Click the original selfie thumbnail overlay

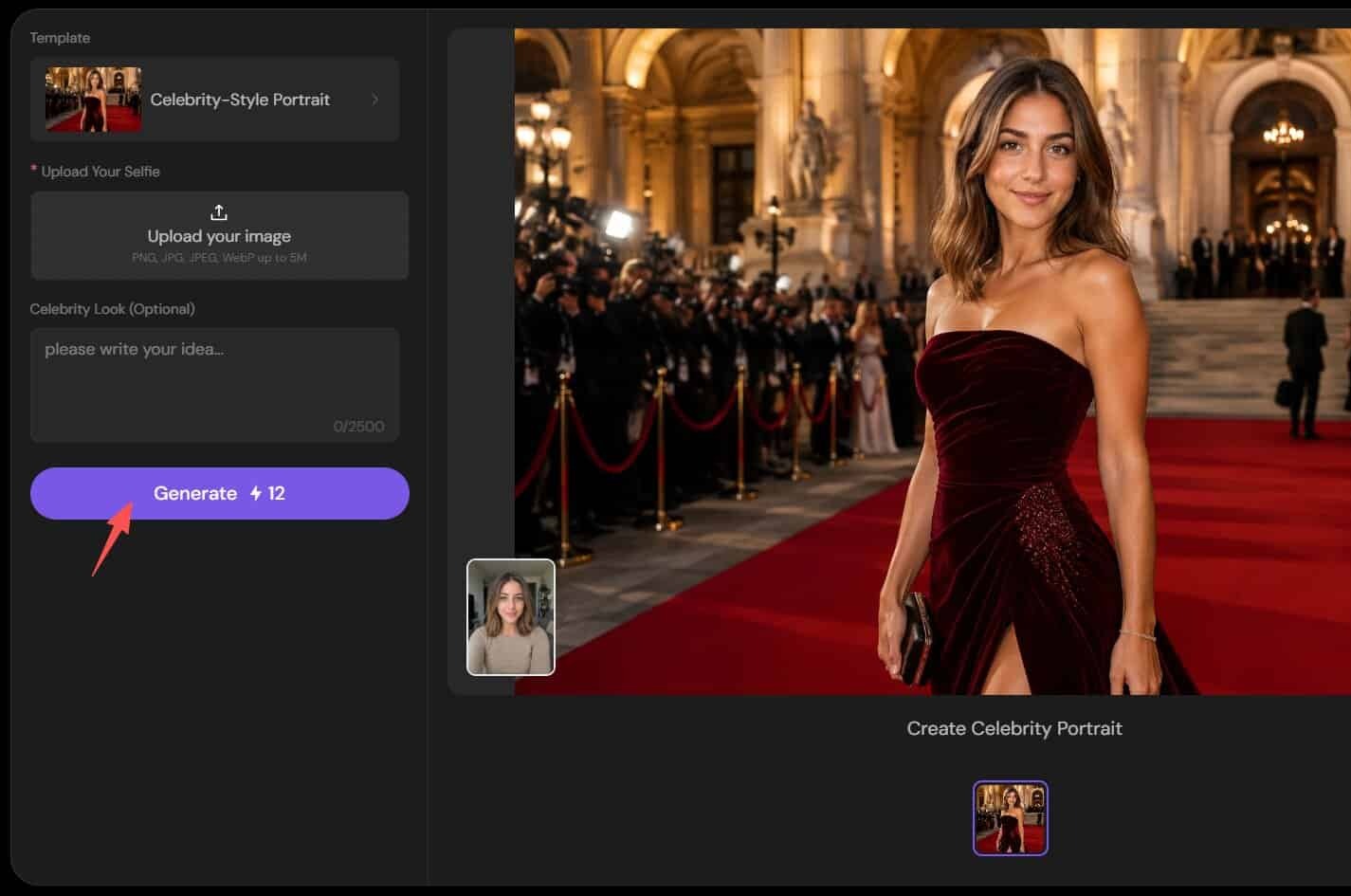511,617
